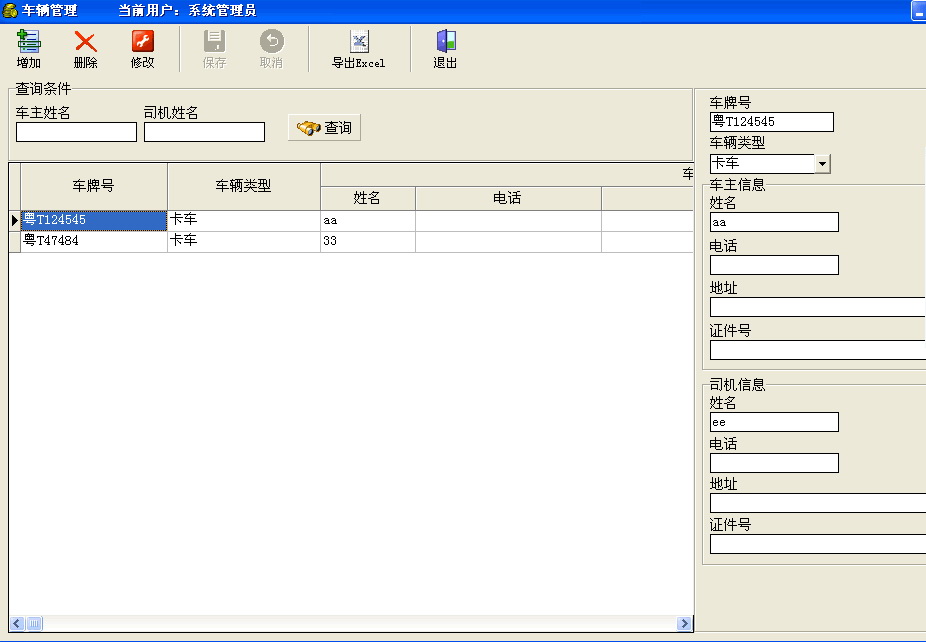Click the 车辆管理 title bar icon

tap(8, 8)
